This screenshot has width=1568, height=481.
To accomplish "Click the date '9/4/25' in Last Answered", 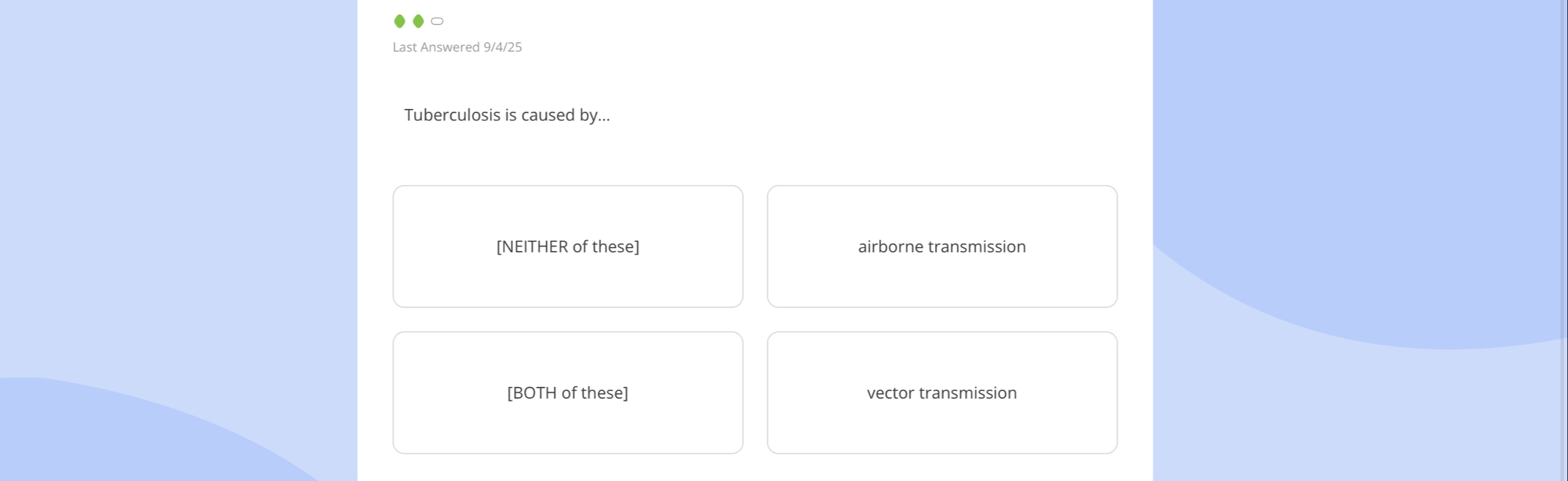I will pos(502,47).
